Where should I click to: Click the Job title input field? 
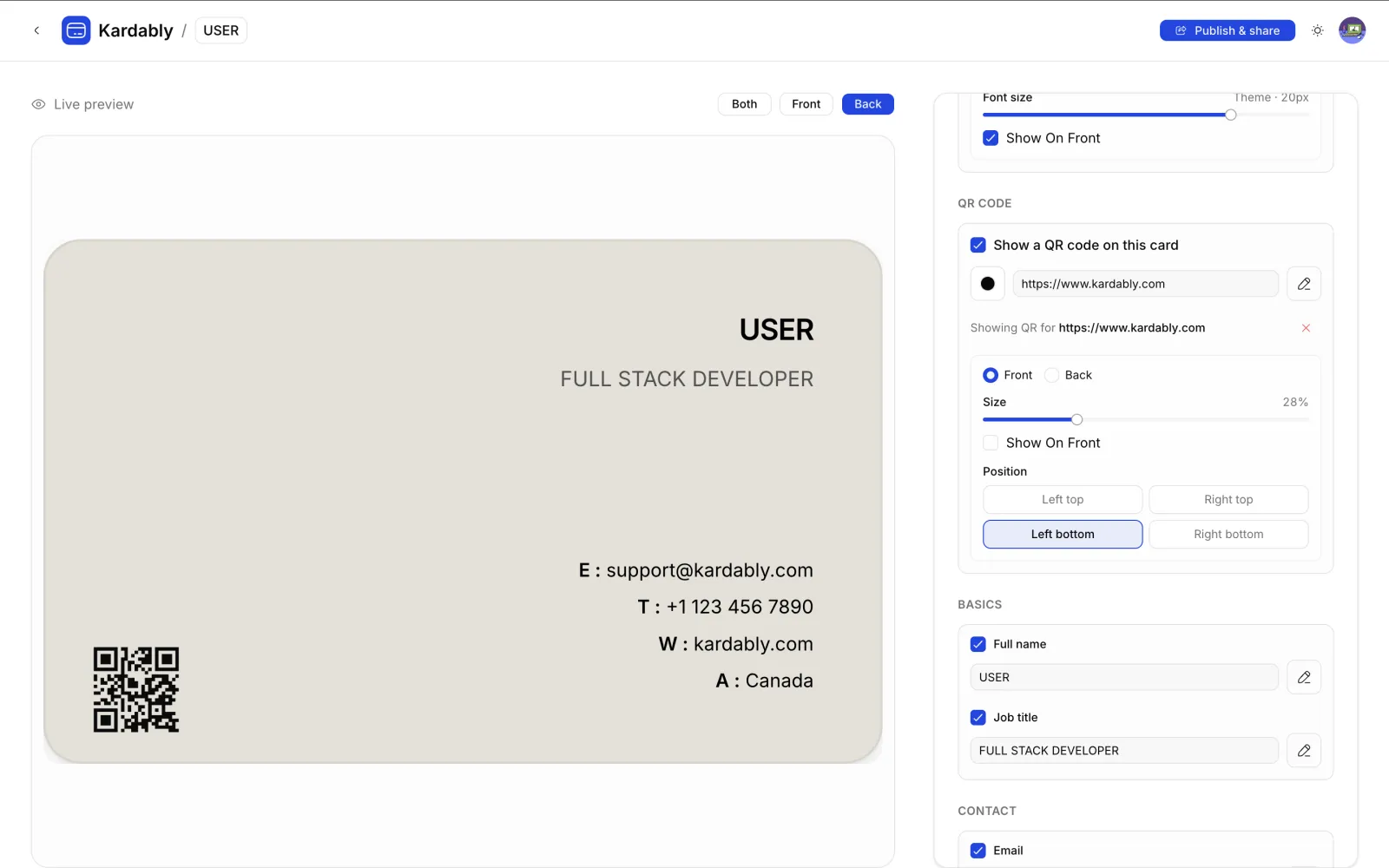pyautogui.click(x=1124, y=751)
